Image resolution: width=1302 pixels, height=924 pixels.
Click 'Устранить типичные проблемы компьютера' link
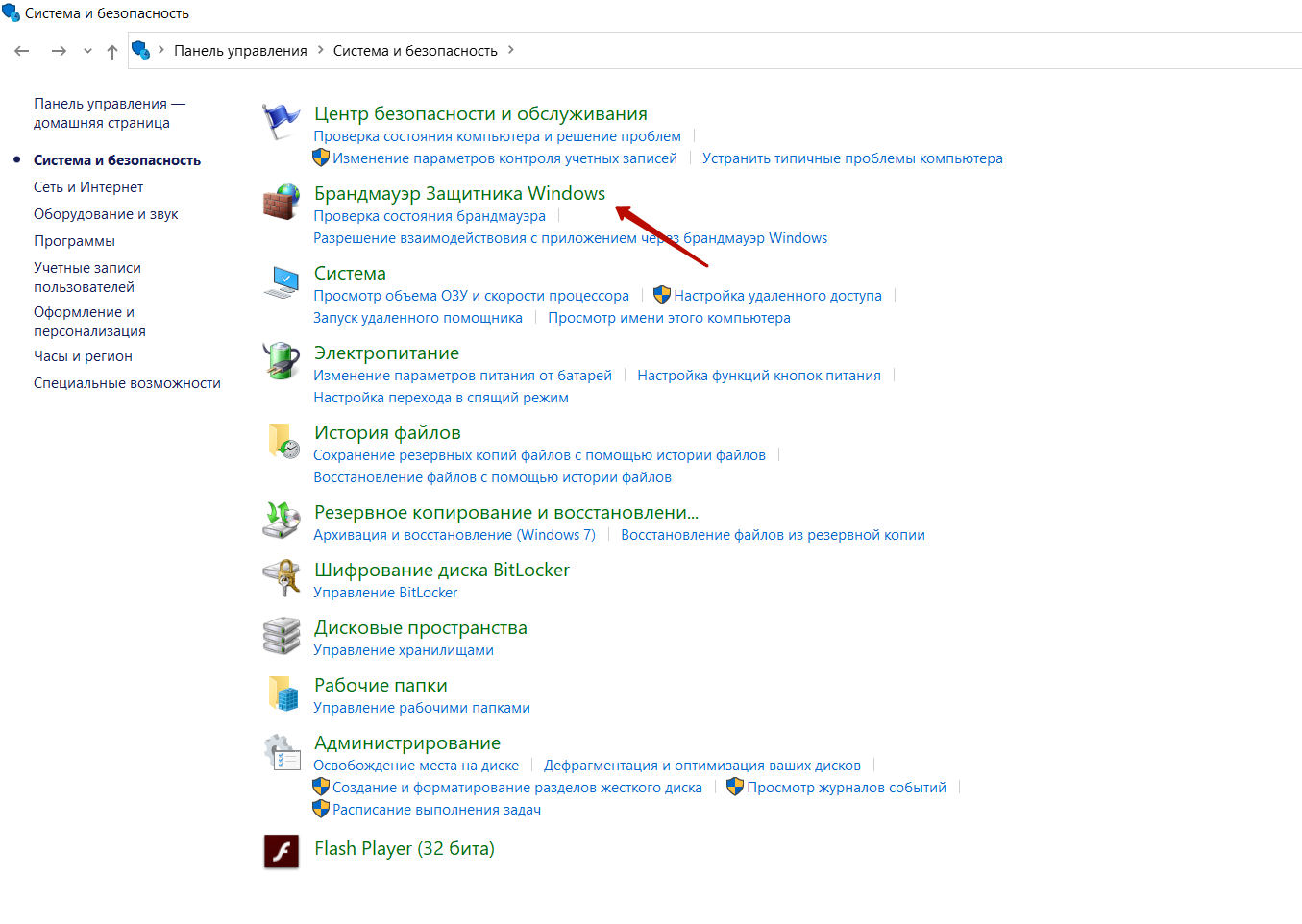(852, 158)
